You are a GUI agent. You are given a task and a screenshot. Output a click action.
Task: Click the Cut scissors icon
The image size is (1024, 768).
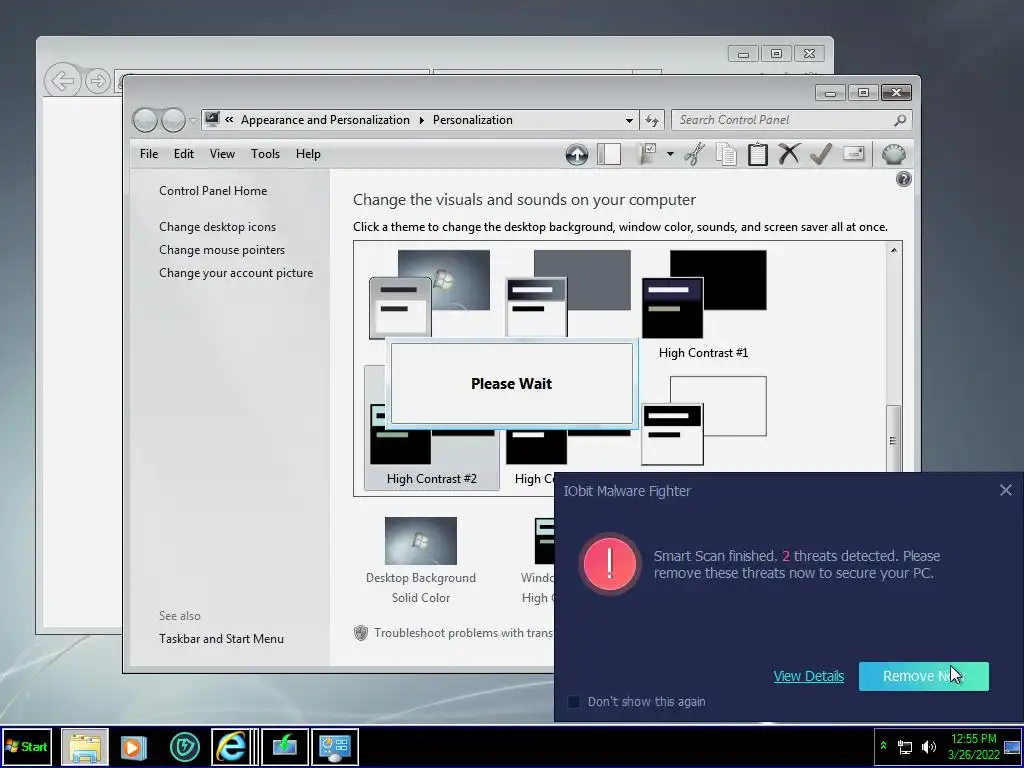[694, 155]
